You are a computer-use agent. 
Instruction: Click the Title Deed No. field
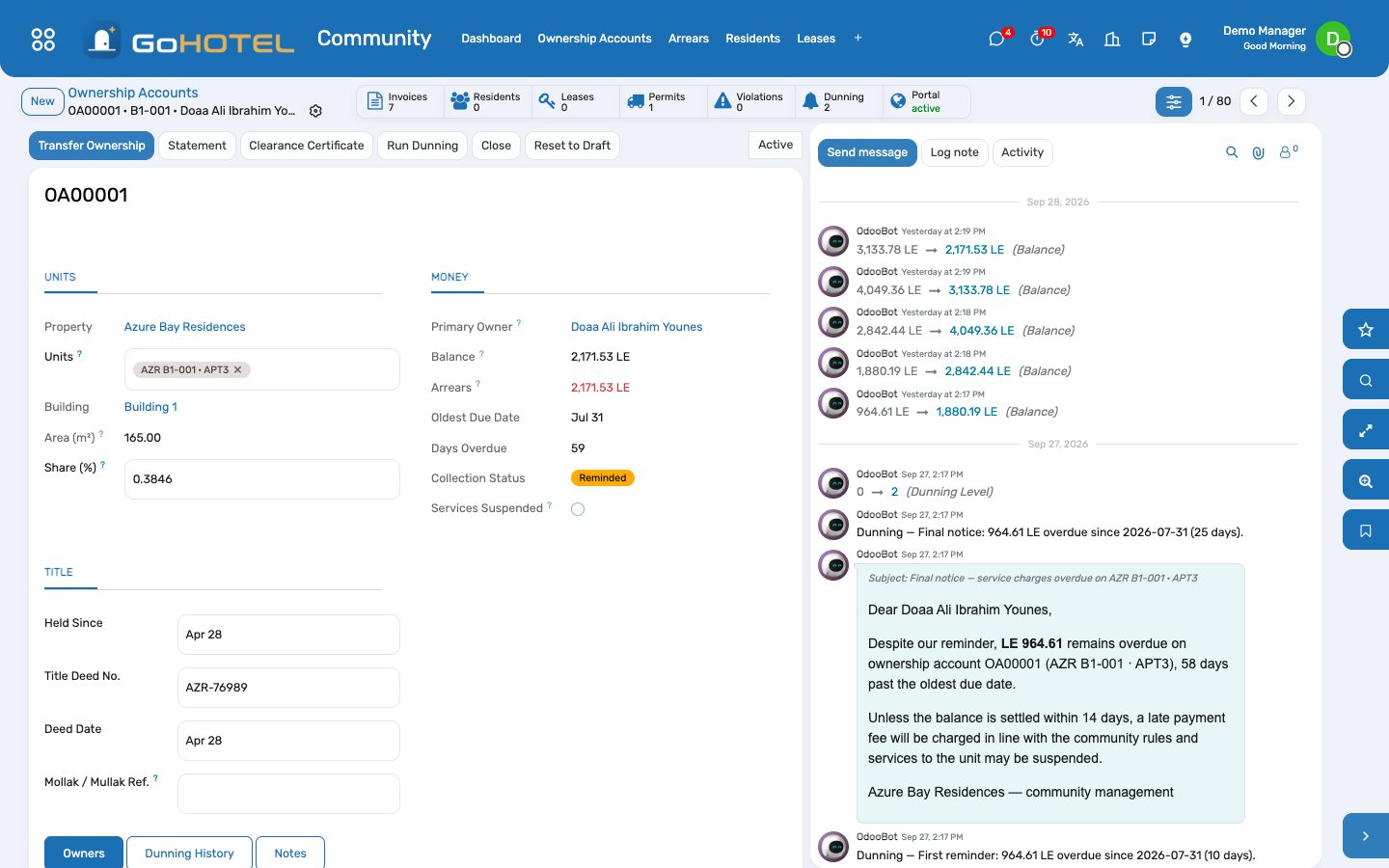[x=288, y=688]
